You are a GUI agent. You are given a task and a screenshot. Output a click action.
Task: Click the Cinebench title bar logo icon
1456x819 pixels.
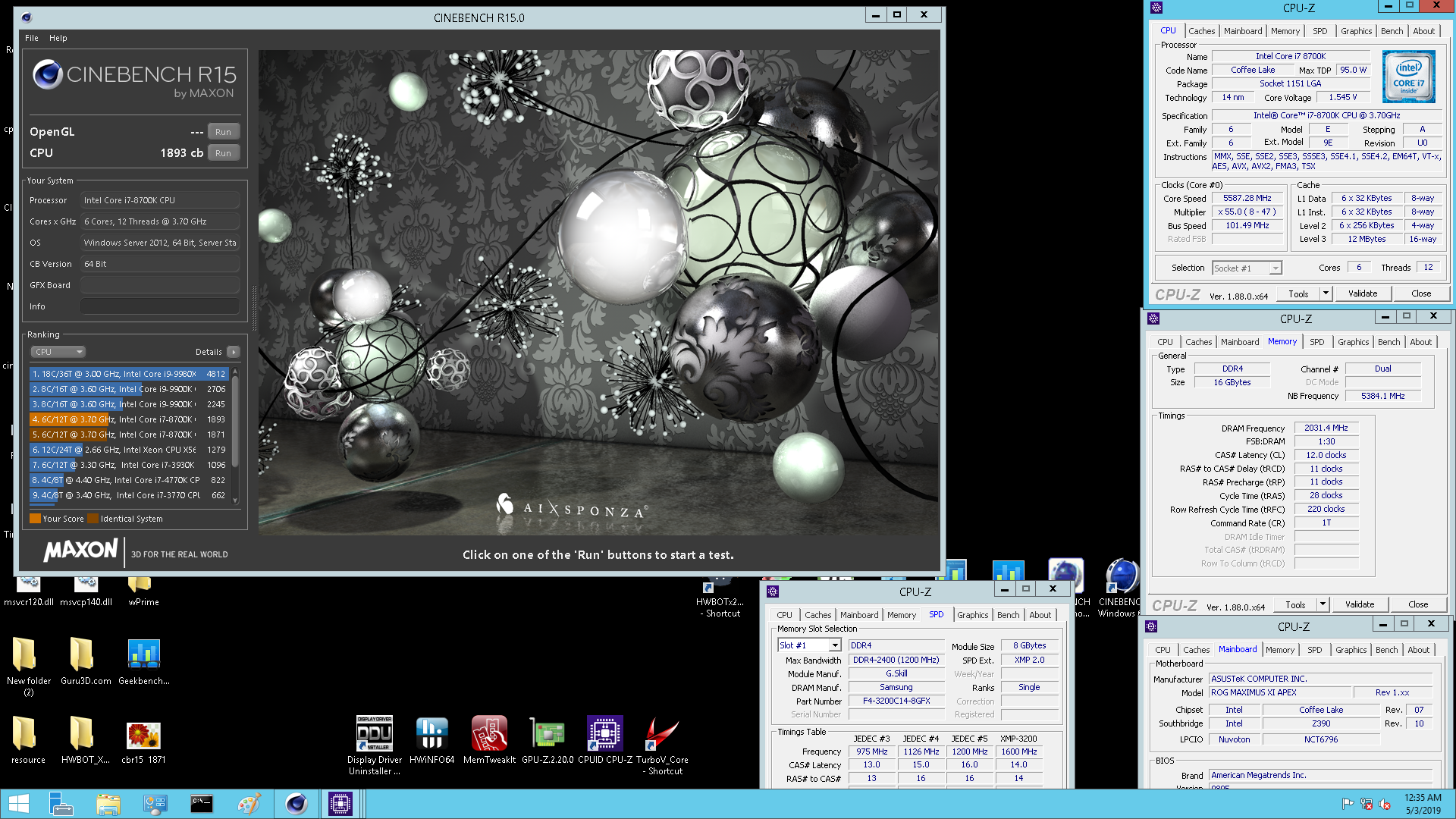point(27,17)
